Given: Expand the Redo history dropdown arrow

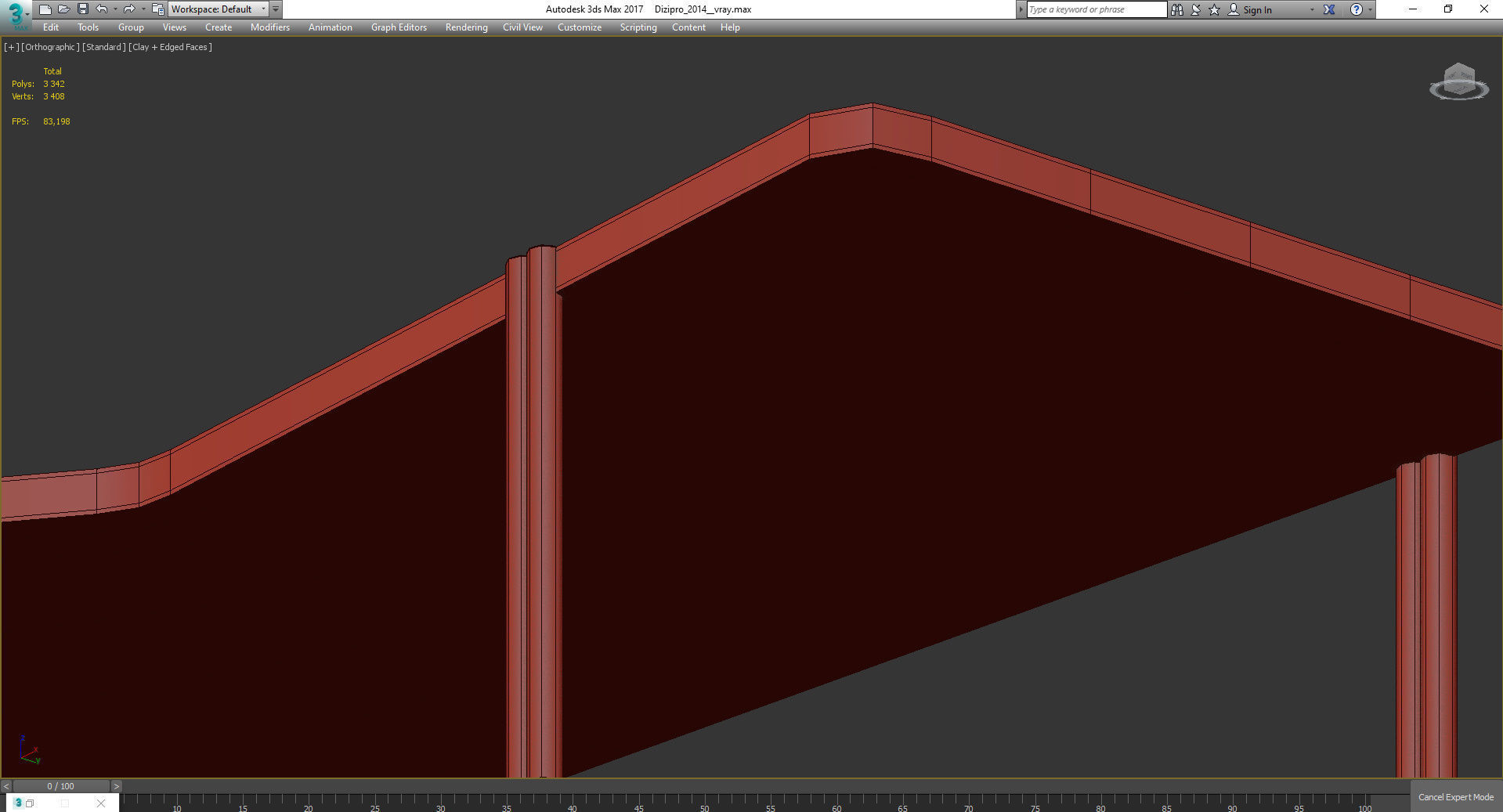Looking at the screenshot, I should coord(143,9).
